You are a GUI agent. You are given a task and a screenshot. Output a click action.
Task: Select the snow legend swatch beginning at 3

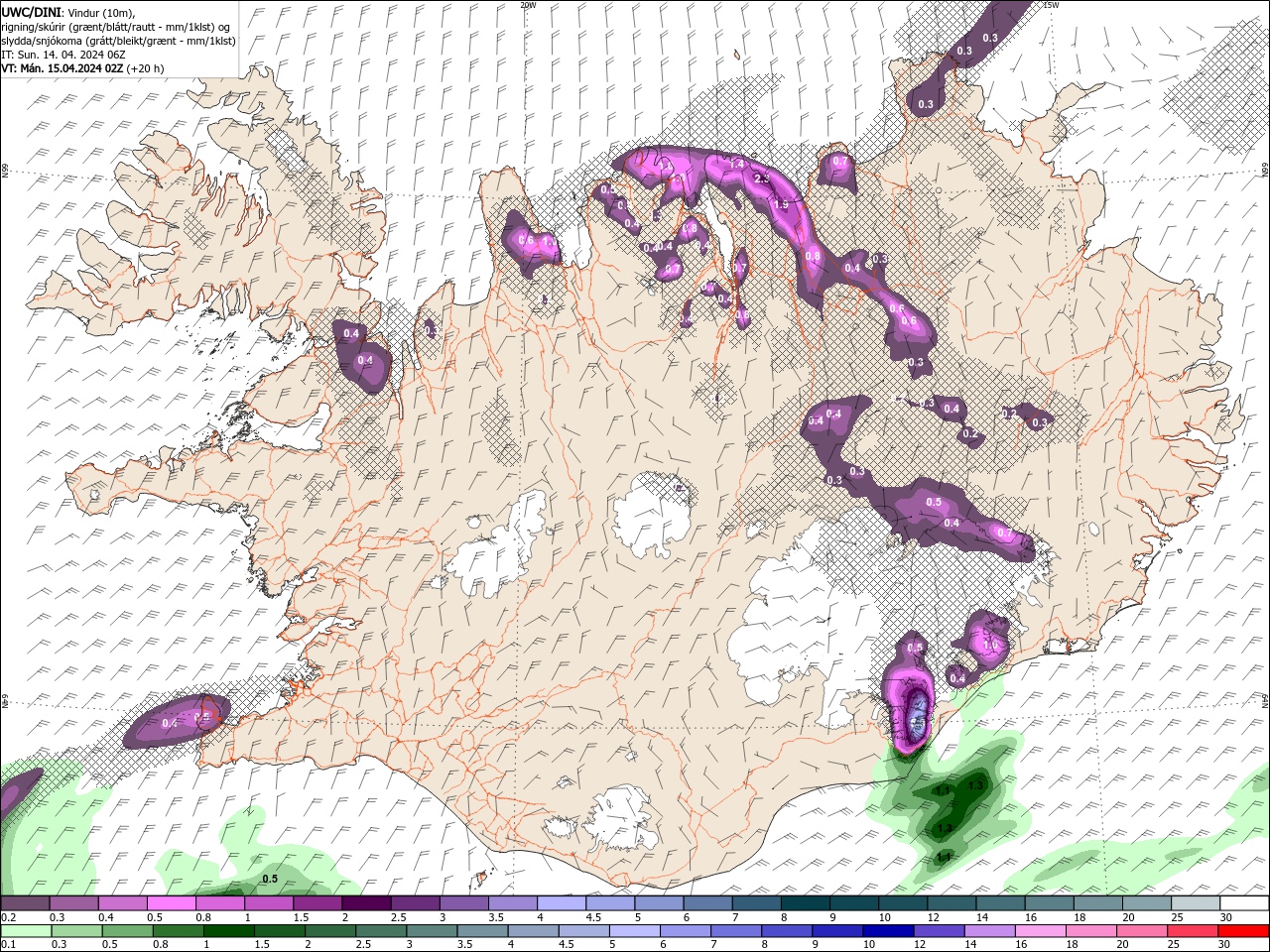[x=463, y=903]
